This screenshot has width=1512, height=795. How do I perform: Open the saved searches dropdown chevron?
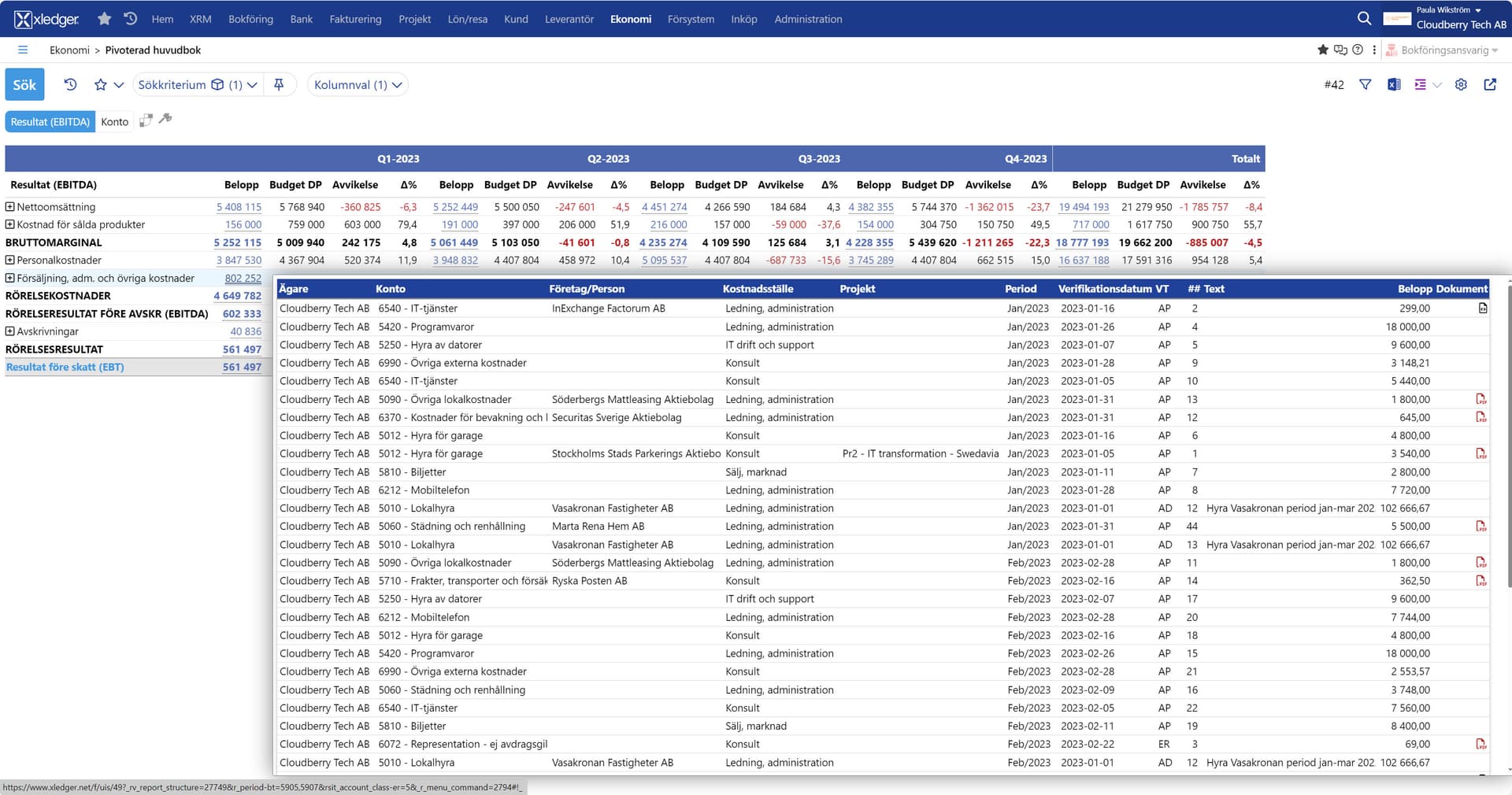(x=119, y=84)
